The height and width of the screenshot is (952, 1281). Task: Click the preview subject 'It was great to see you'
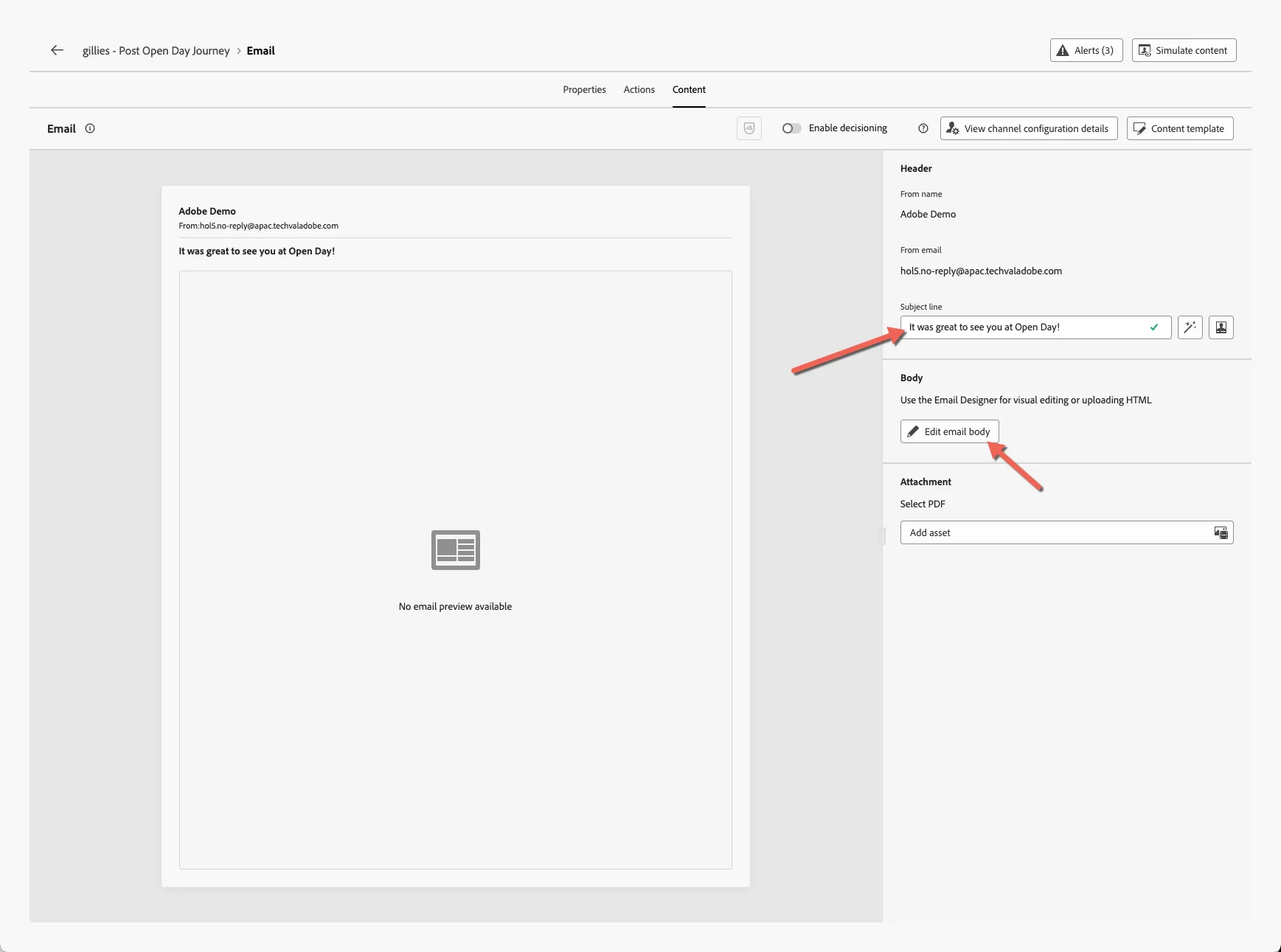(x=257, y=251)
